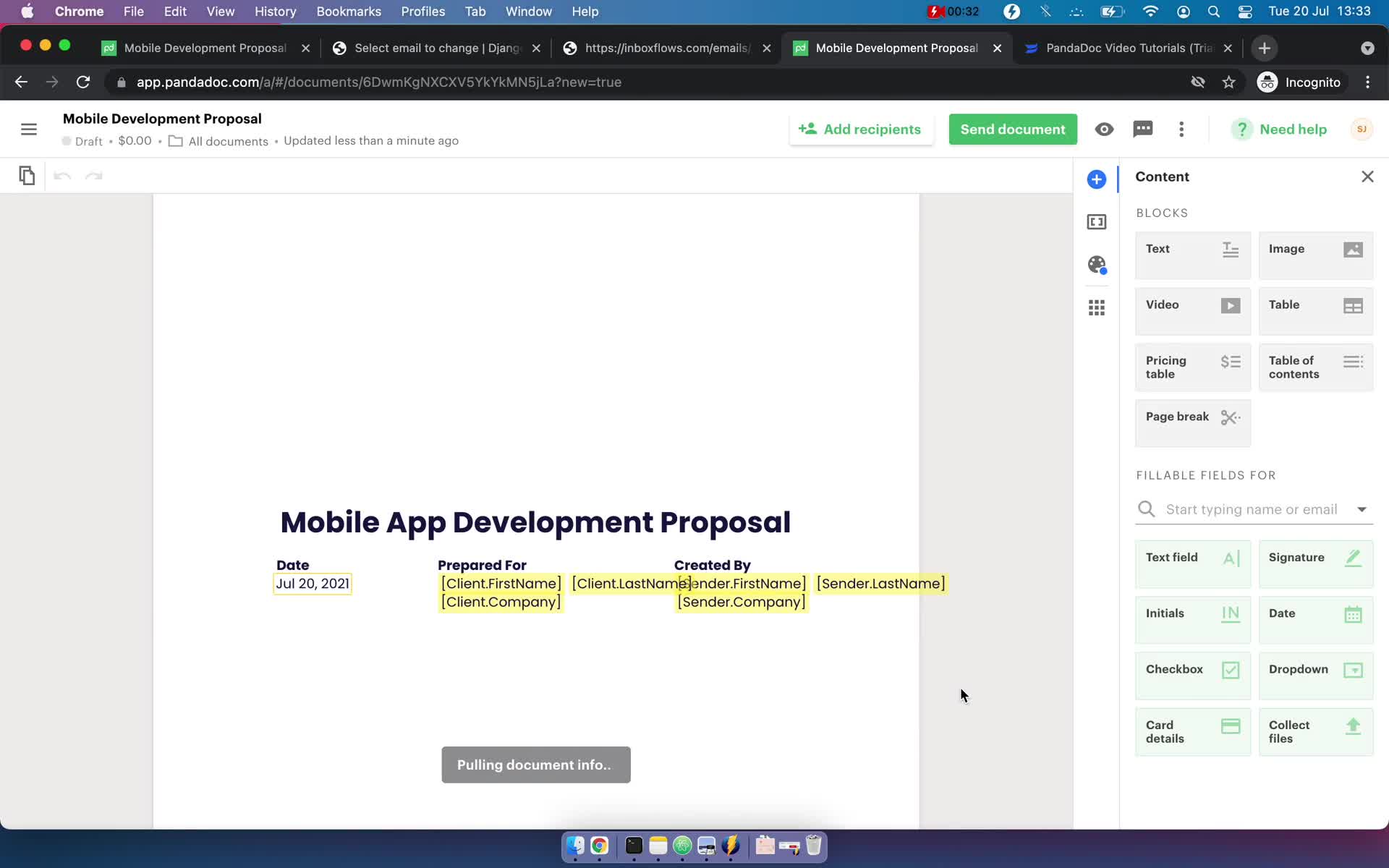Click the Table of contents block
This screenshot has width=1389, height=868.
(x=1314, y=367)
